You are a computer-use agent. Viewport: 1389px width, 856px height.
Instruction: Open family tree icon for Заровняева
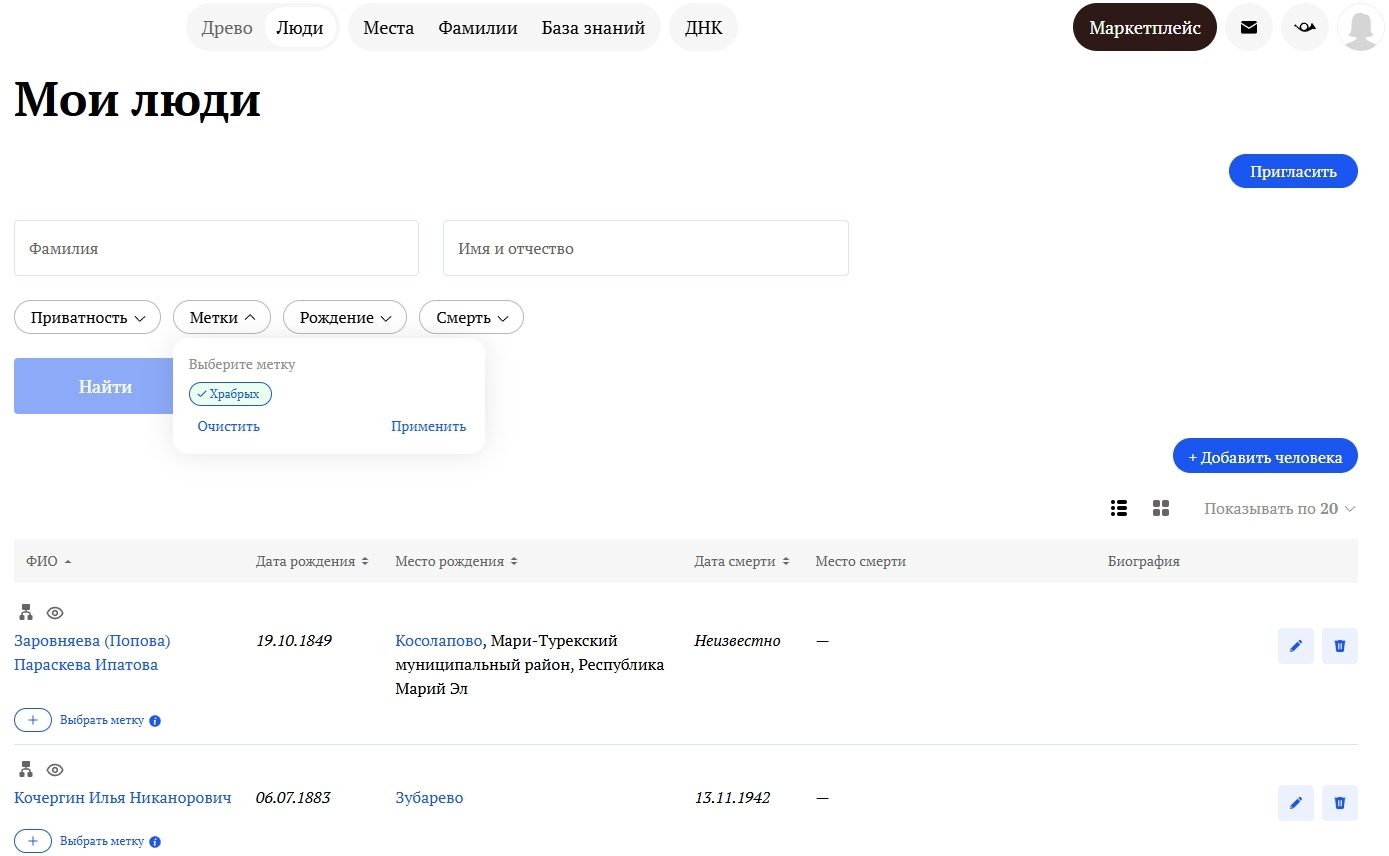[x=26, y=612]
